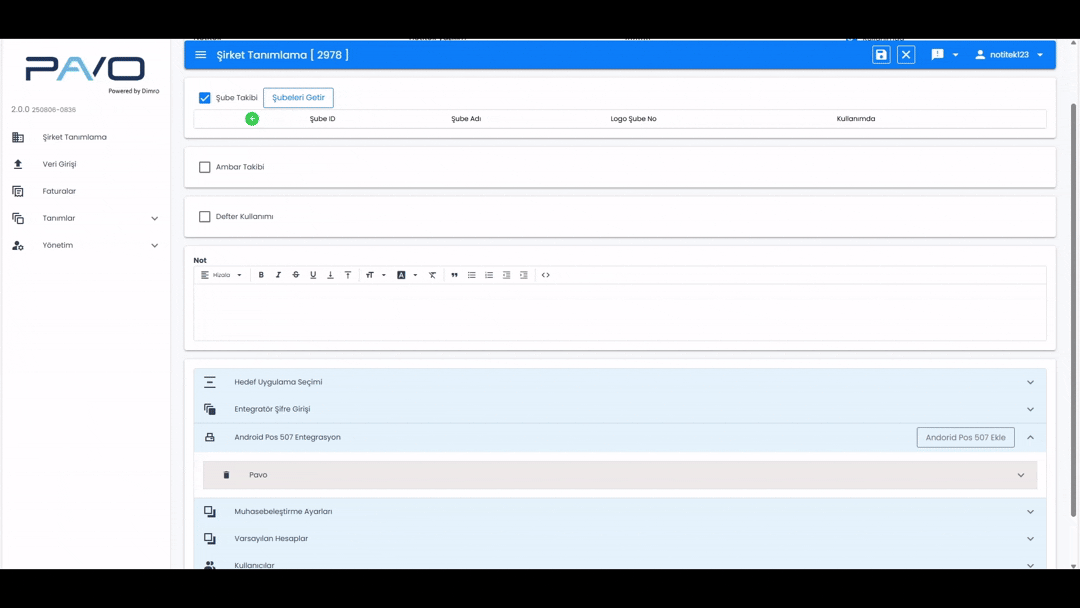
Task: Check the Defter Kullanımı checkbox
Action: [x=205, y=217]
